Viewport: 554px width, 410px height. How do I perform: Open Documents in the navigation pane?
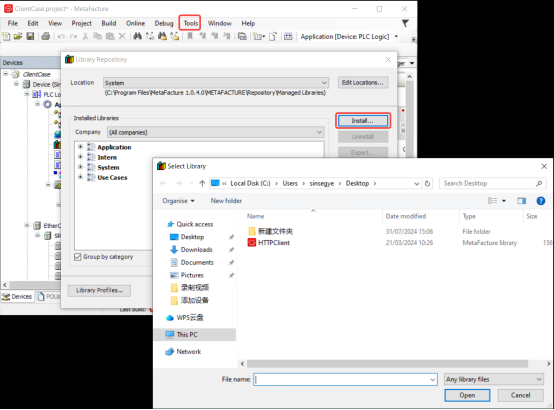tap(197, 262)
